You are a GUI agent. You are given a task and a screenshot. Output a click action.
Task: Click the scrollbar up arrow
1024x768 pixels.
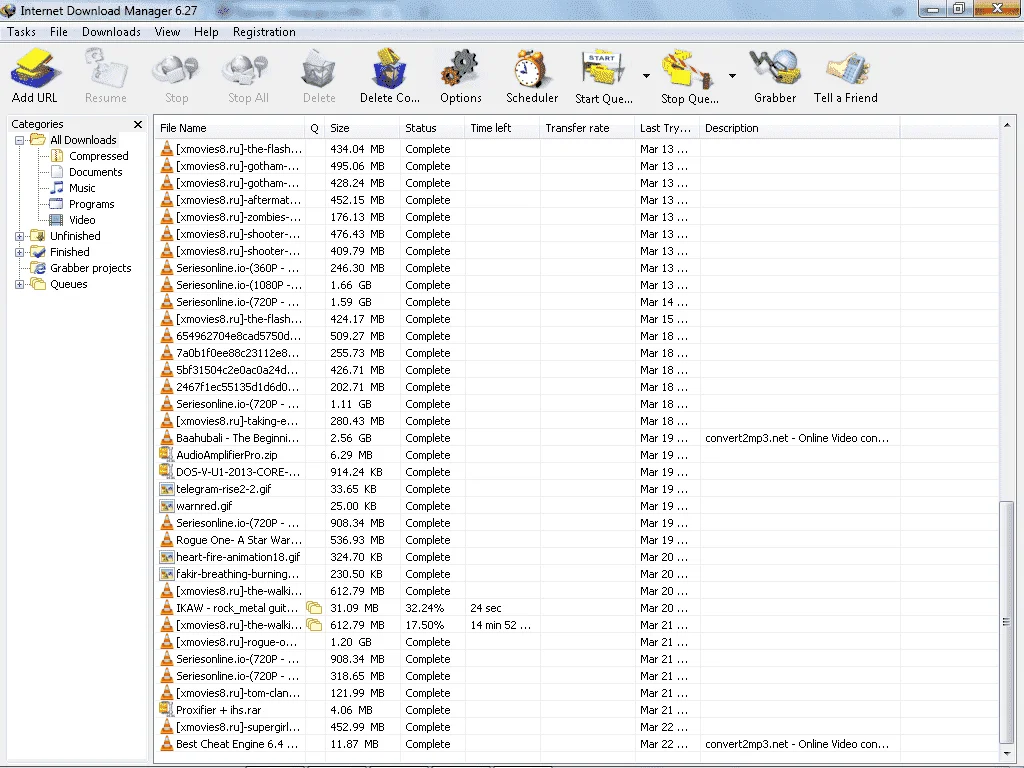[x=1006, y=125]
